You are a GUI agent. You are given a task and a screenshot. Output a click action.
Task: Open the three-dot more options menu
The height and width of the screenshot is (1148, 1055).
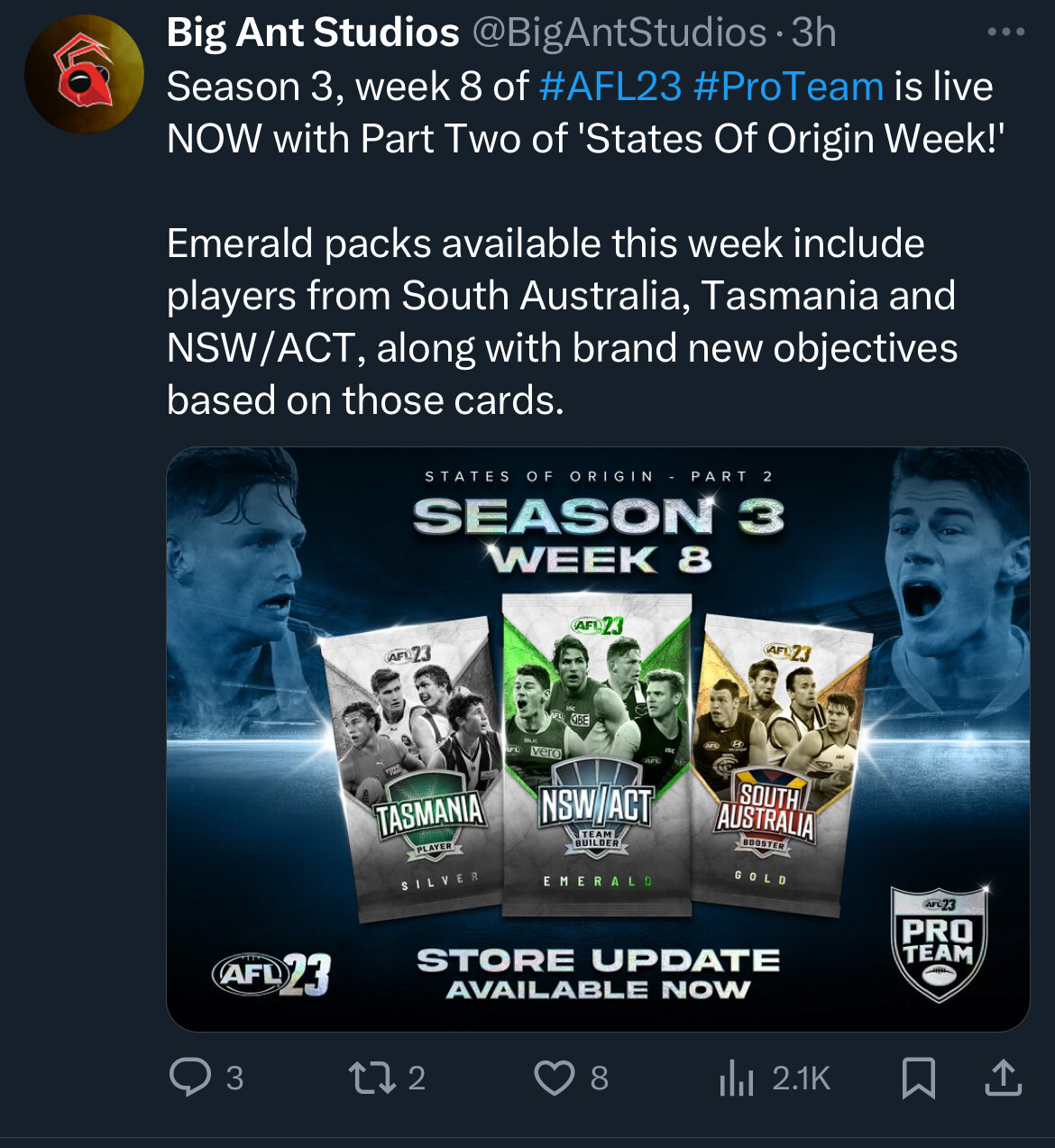click(x=1006, y=32)
